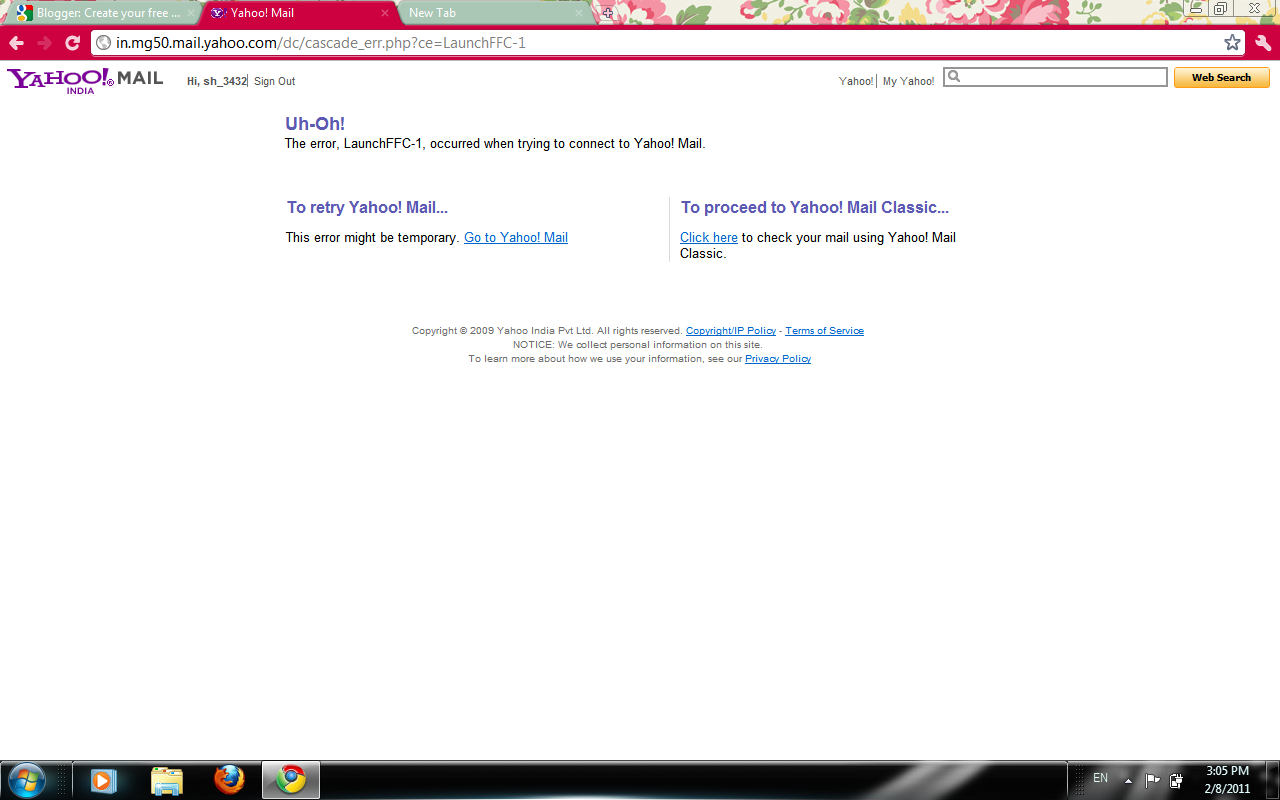Select the Yahoo! Mail tab
Image resolution: width=1280 pixels, height=800 pixels.
(x=298, y=13)
